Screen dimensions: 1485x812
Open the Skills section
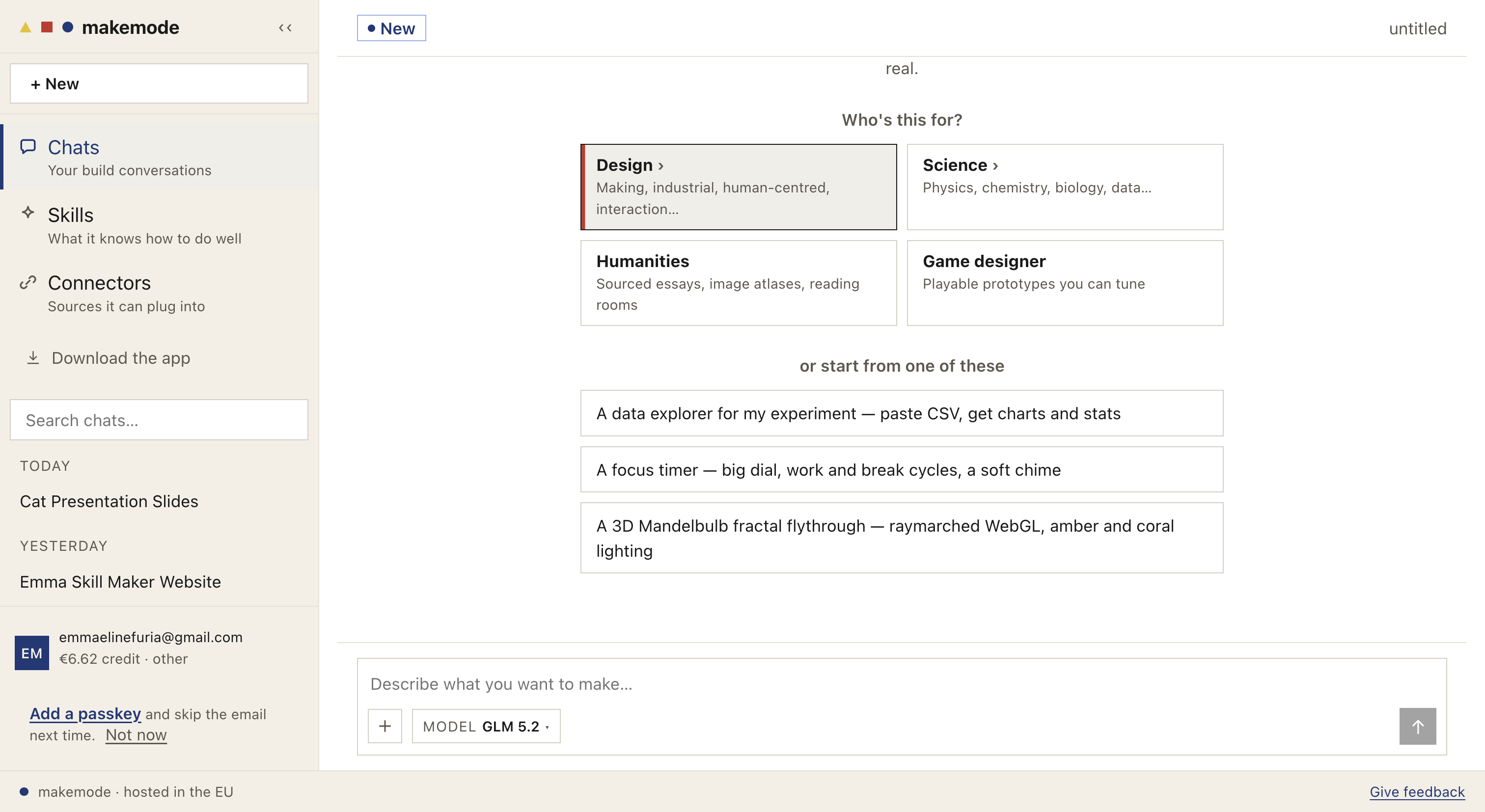160,225
